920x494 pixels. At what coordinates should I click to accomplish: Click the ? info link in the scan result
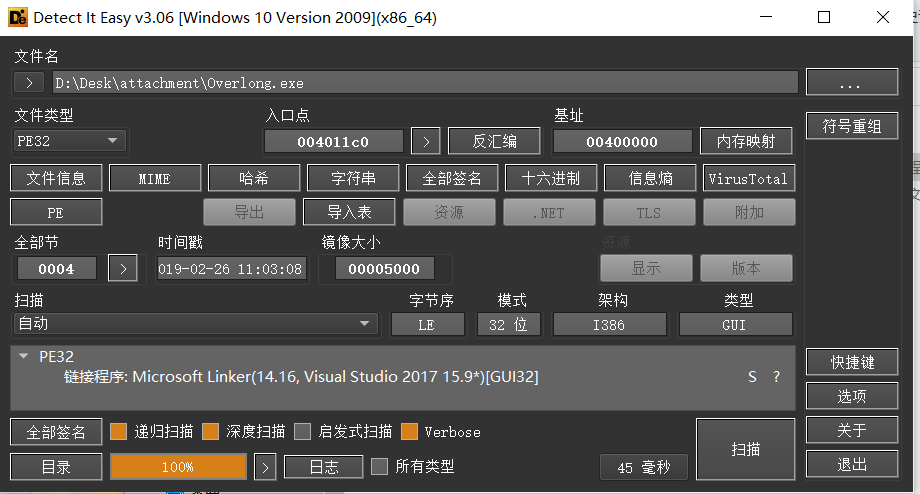pyautogui.click(x=776, y=377)
